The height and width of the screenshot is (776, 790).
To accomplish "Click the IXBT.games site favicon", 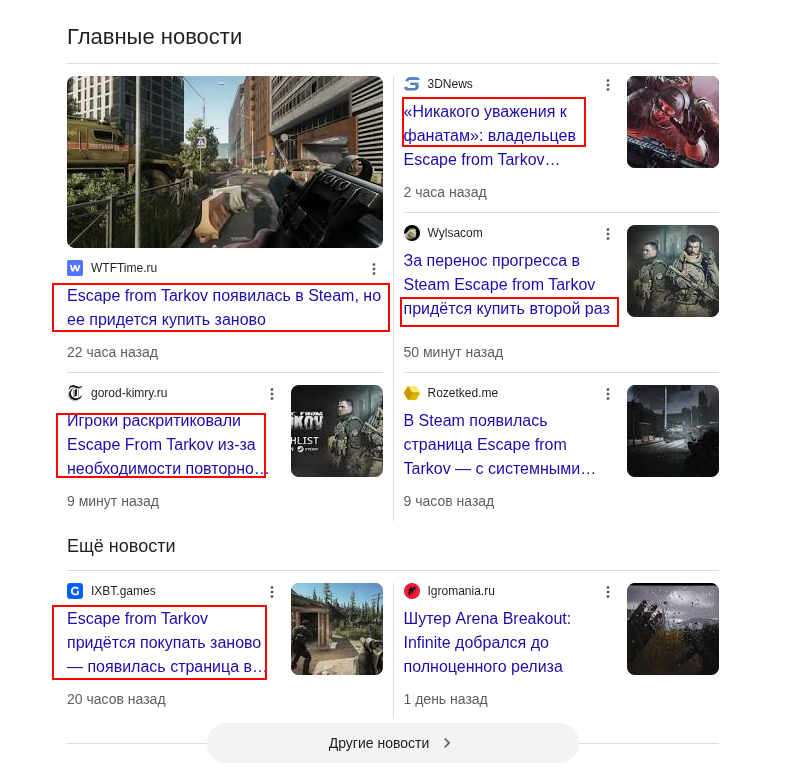I will tap(75, 591).
